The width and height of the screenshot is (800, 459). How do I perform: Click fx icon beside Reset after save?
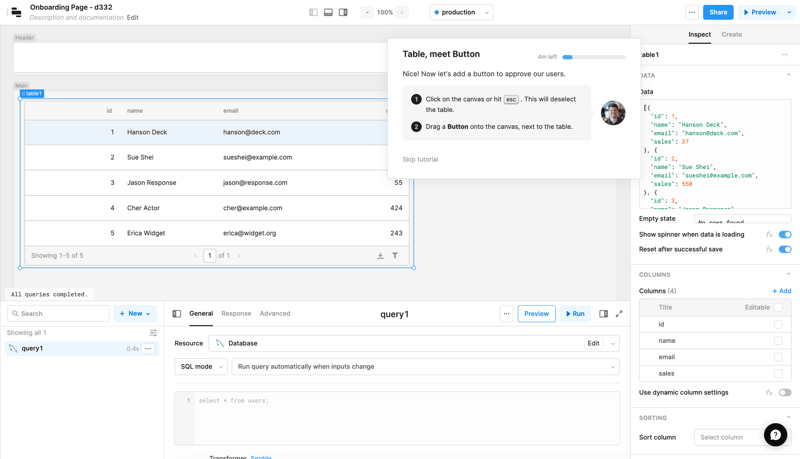point(769,249)
